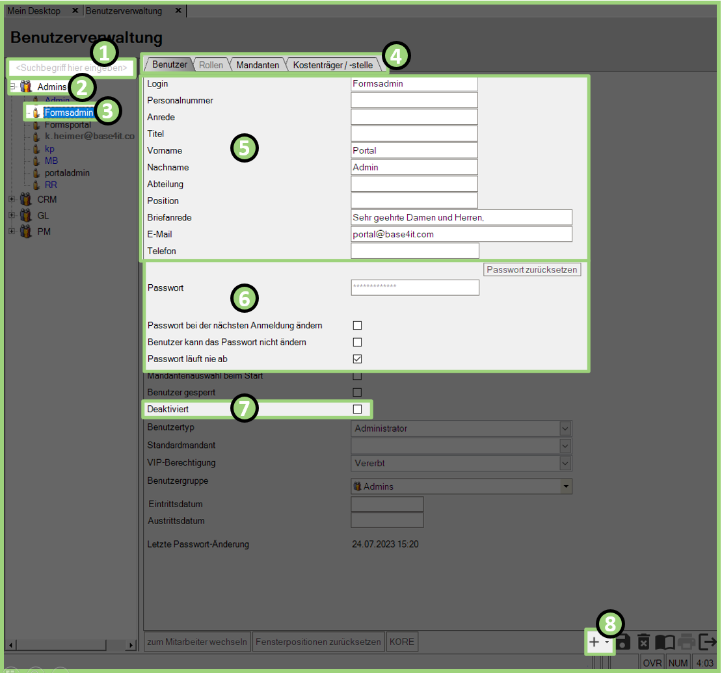This screenshot has width=722, height=673.
Task: Click the search field 'Suchbegriff hier eingeben'
Action: [x=70, y=68]
